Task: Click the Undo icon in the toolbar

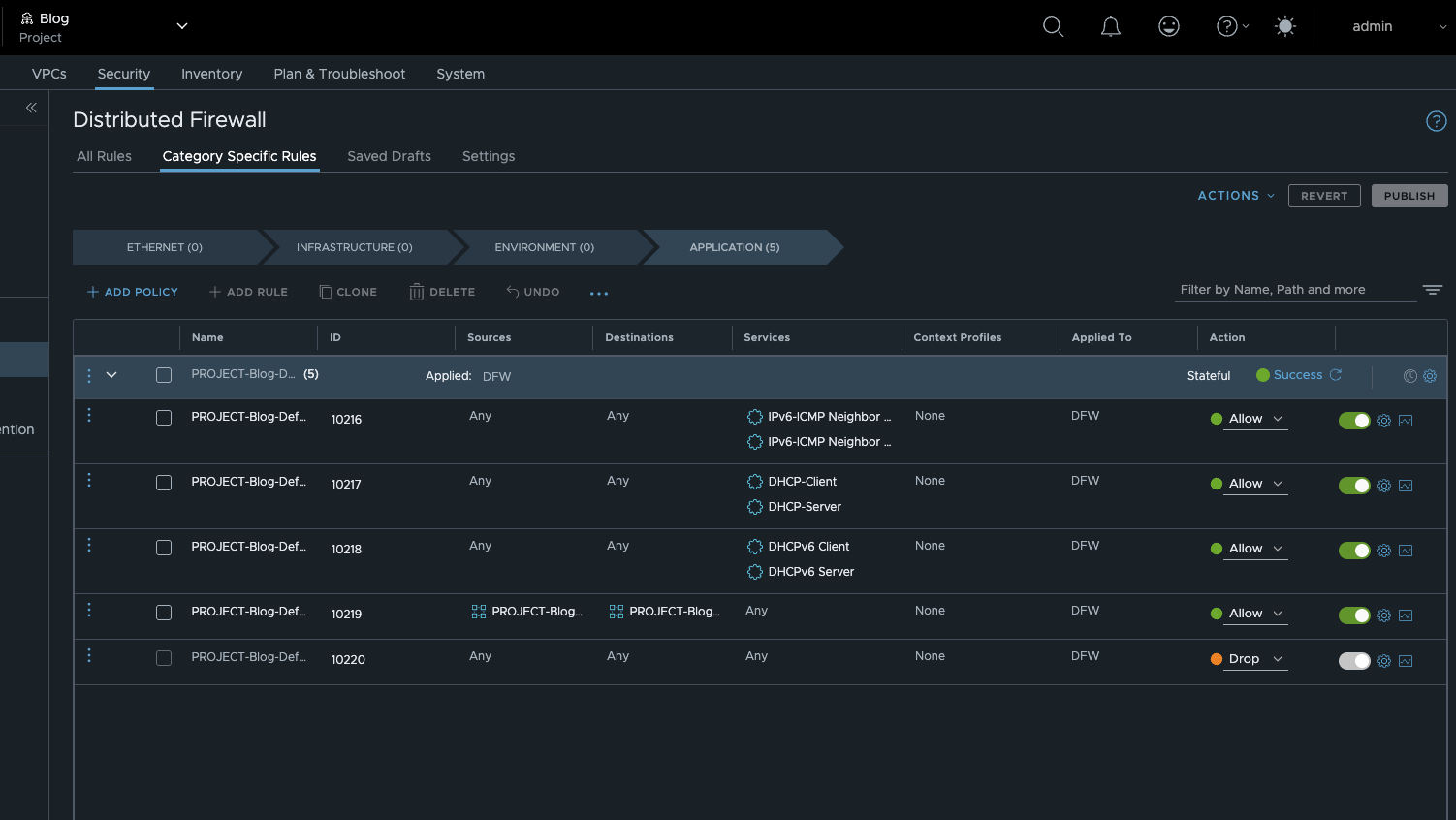Action: coord(515,292)
